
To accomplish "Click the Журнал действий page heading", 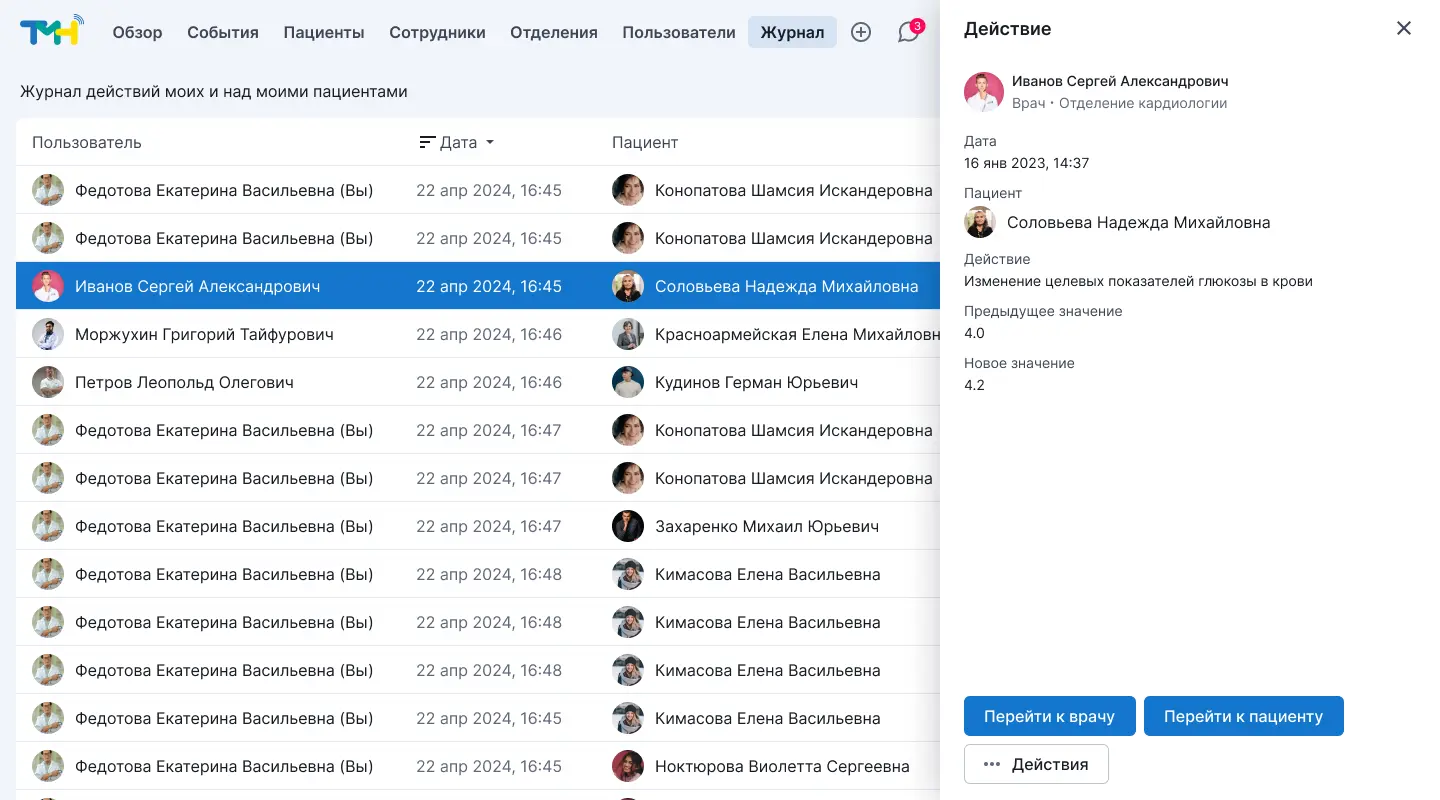I will point(214,91).
